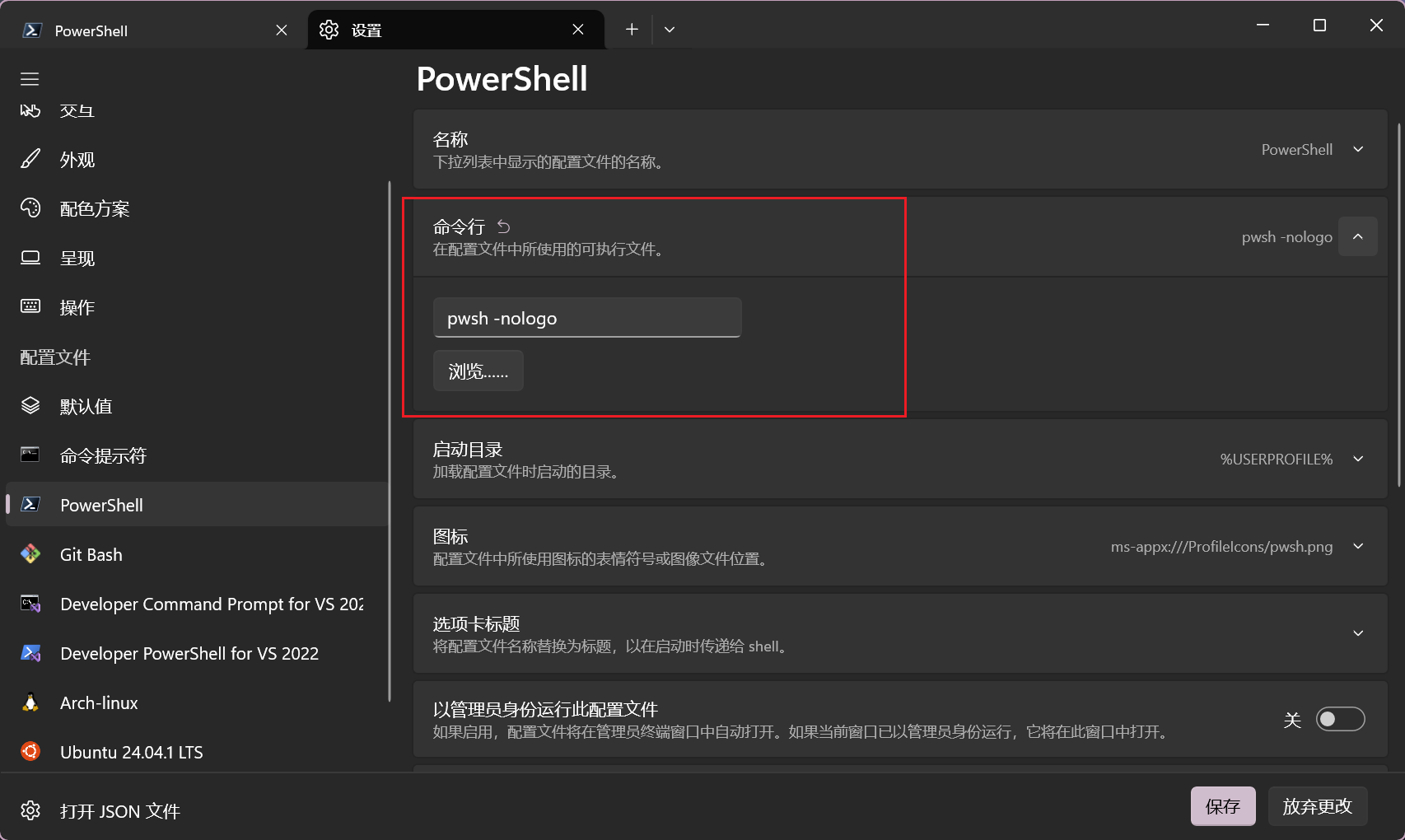Image resolution: width=1405 pixels, height=840 pixels.
Task: Select the 命令提示符 profile
Action: tap(197, 455)
